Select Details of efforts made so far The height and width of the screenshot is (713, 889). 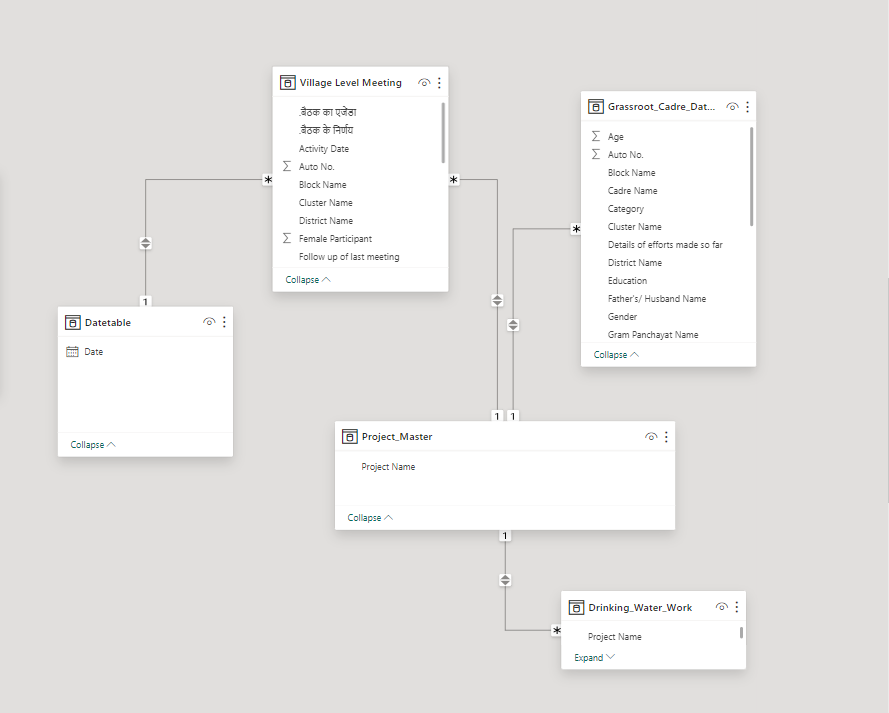[x=665, y=244]
